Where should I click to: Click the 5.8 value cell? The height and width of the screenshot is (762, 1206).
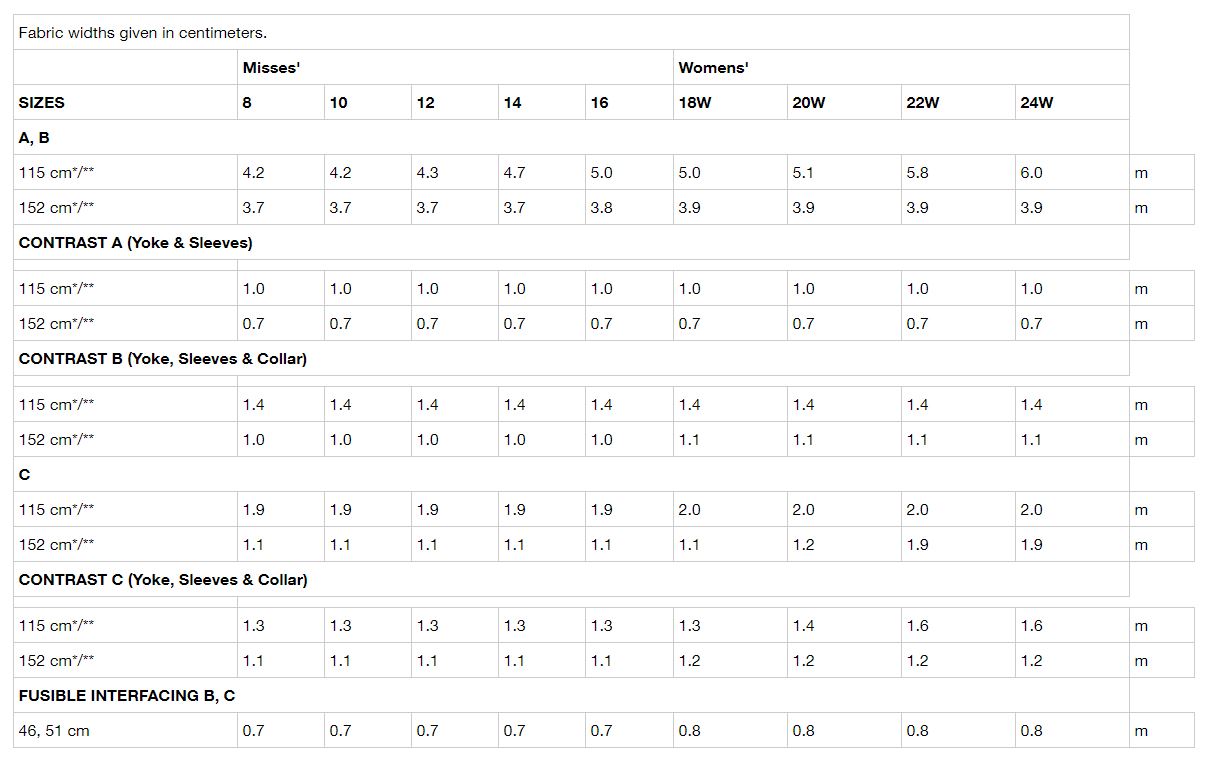917,173
